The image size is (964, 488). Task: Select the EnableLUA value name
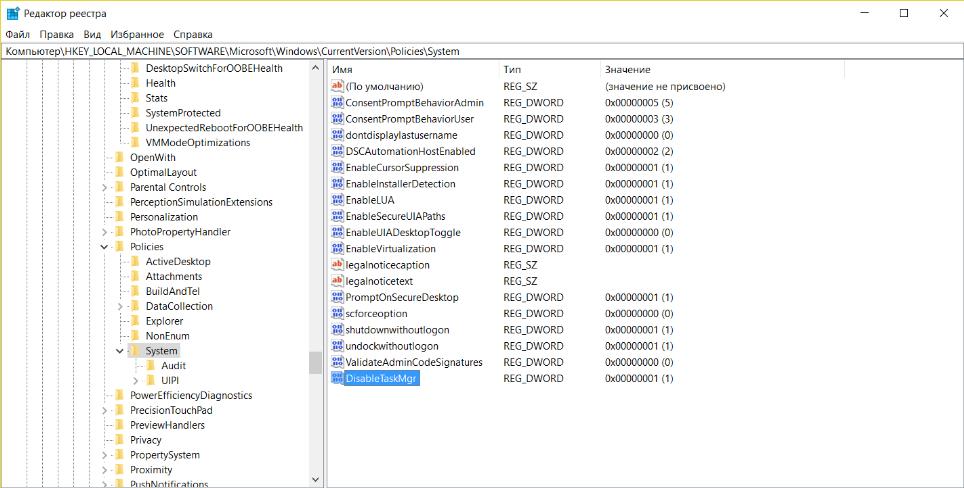point(370,200)
